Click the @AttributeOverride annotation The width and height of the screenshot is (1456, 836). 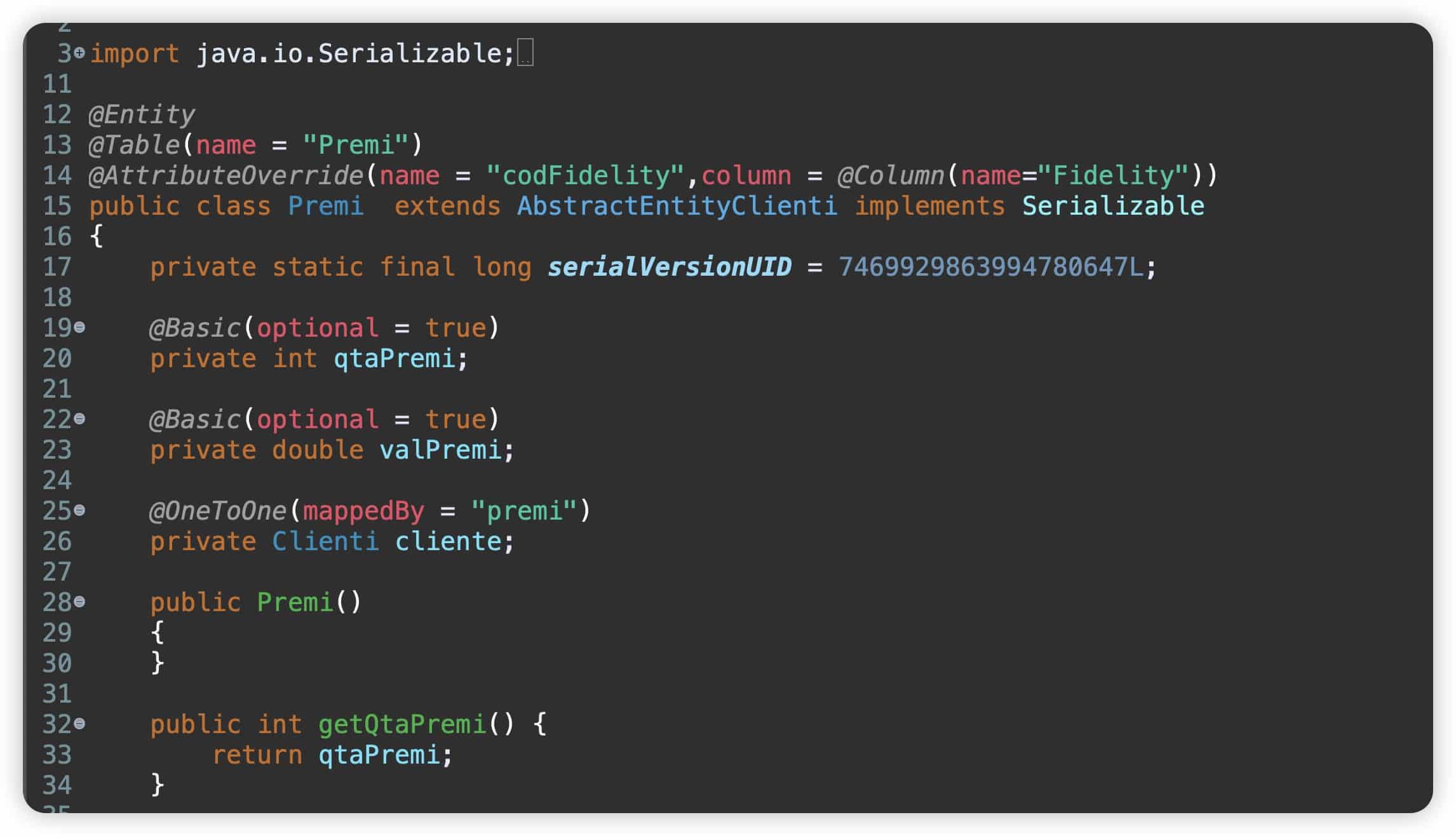coord(226,176)
